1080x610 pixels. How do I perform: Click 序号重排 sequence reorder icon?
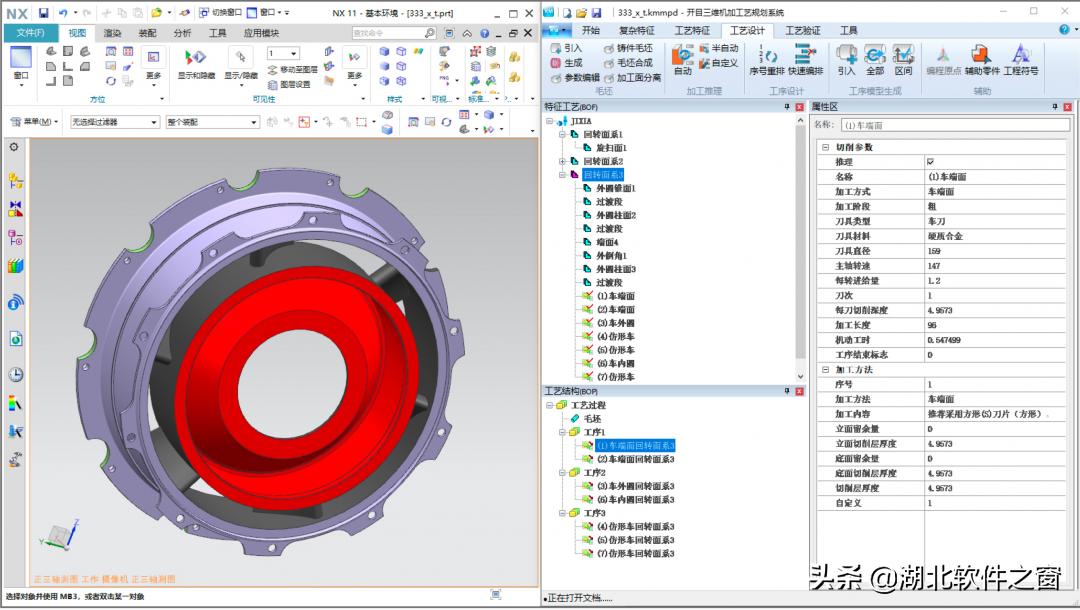(767, 59)
